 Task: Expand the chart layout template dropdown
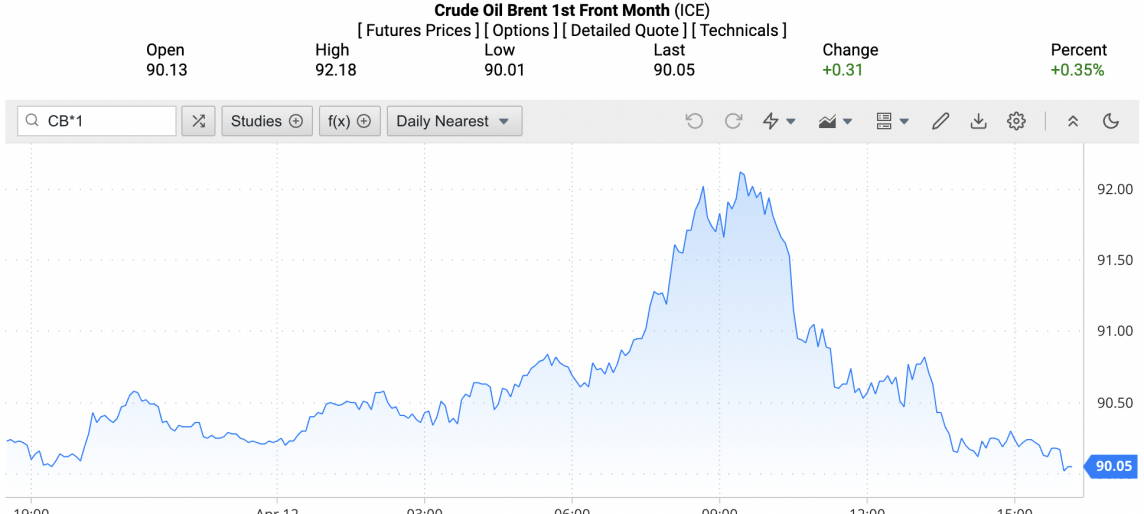(892, 121)
